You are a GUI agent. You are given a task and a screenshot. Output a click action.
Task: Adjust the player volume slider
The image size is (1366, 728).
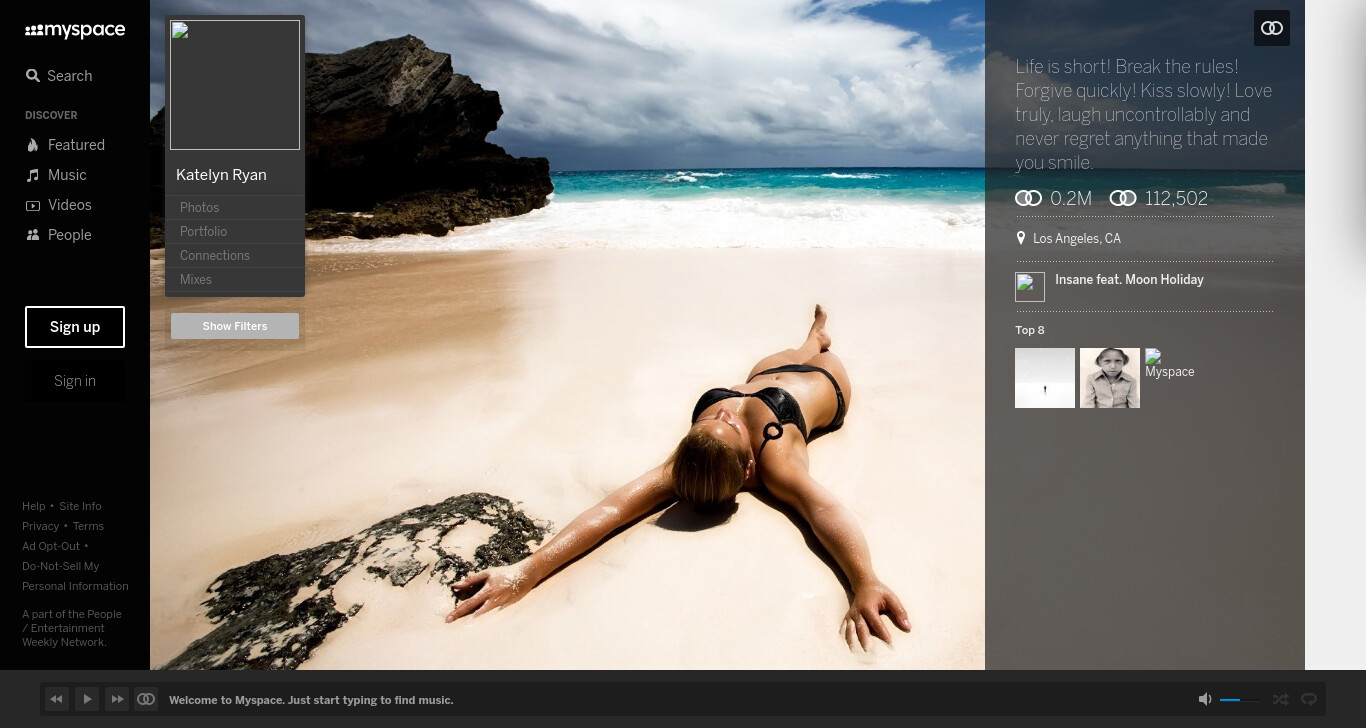click(1240, 700)
